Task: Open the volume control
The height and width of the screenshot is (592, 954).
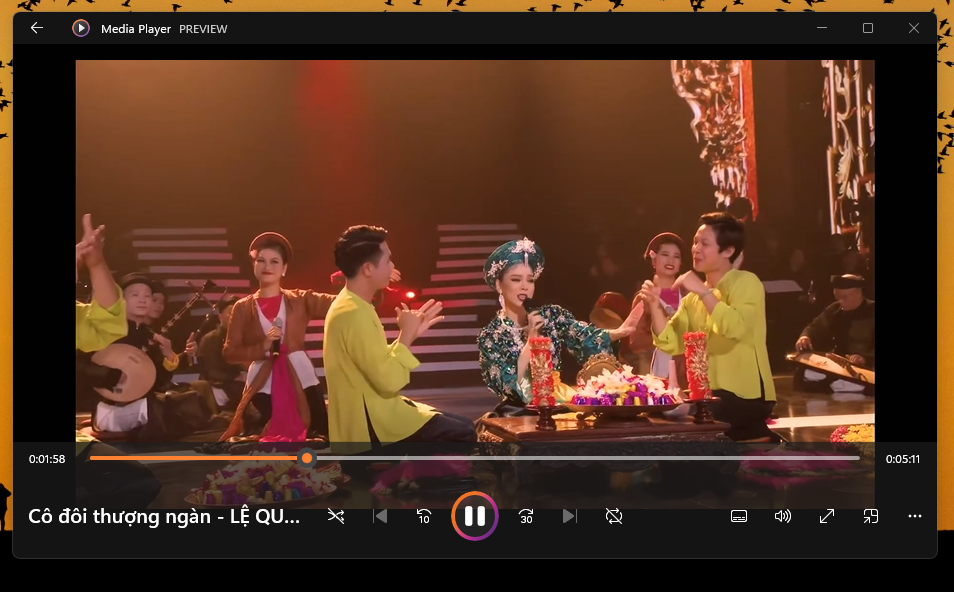Action: point(782,517)
